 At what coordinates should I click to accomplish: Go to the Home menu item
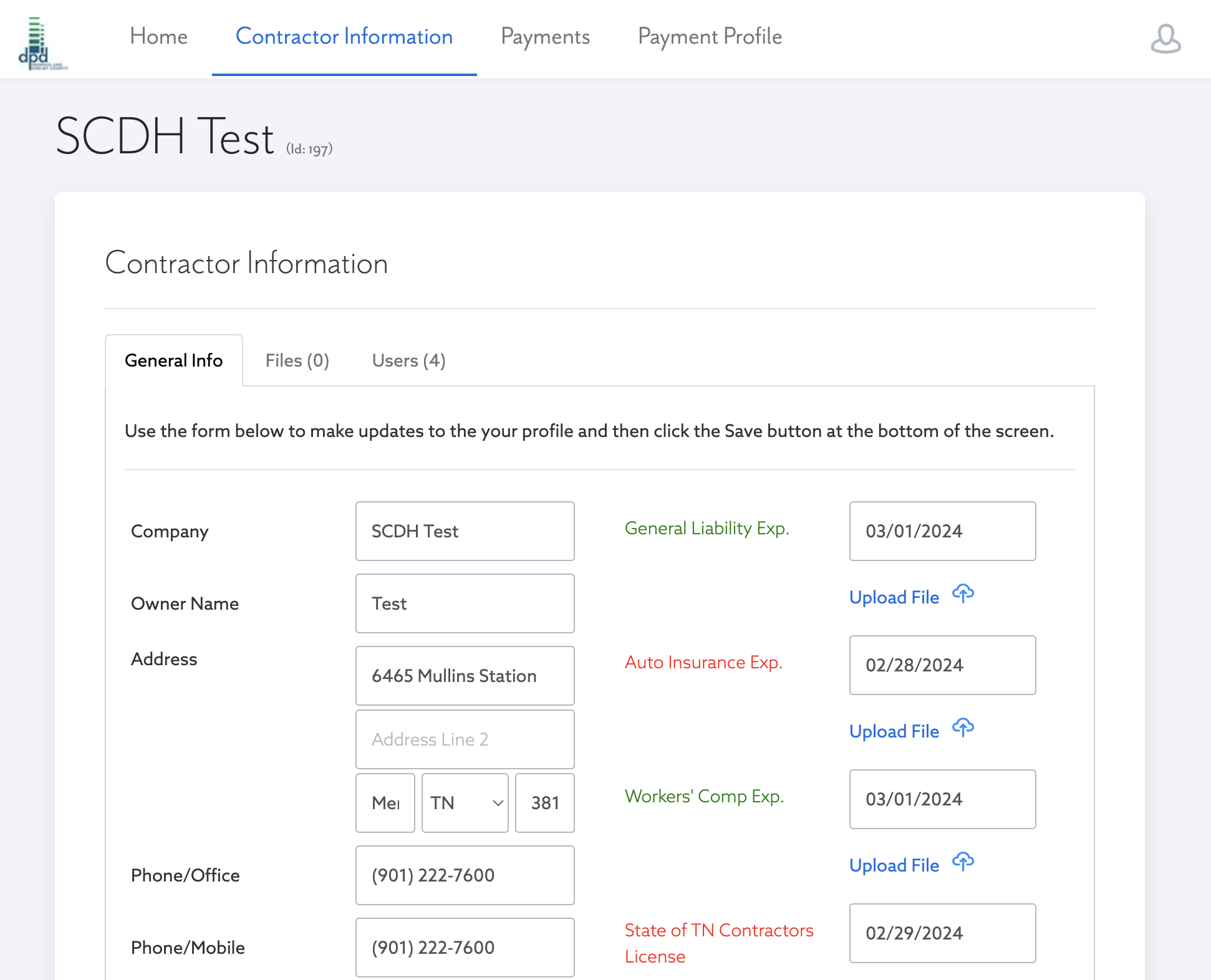click(x=158, y=37)
